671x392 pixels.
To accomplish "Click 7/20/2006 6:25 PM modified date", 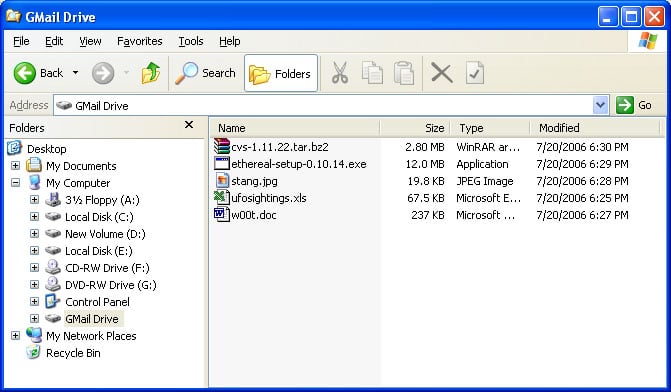I will [x=582, y=198].
